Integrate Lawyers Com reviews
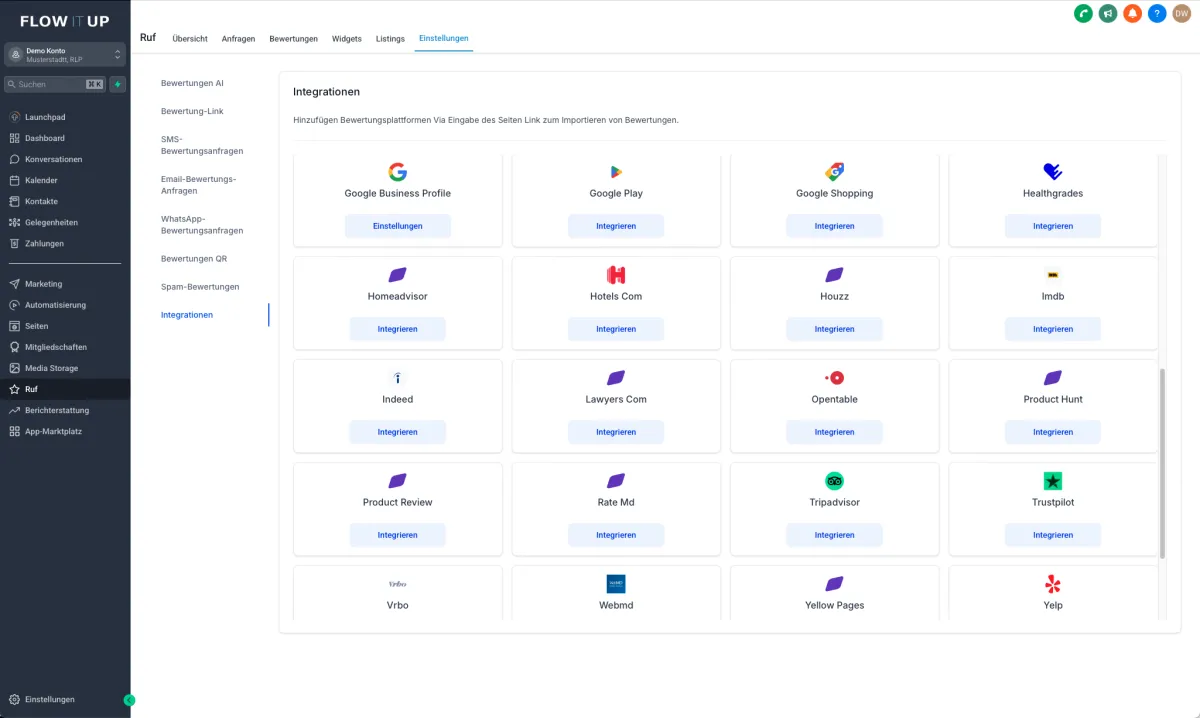 (x=616, y=432)
